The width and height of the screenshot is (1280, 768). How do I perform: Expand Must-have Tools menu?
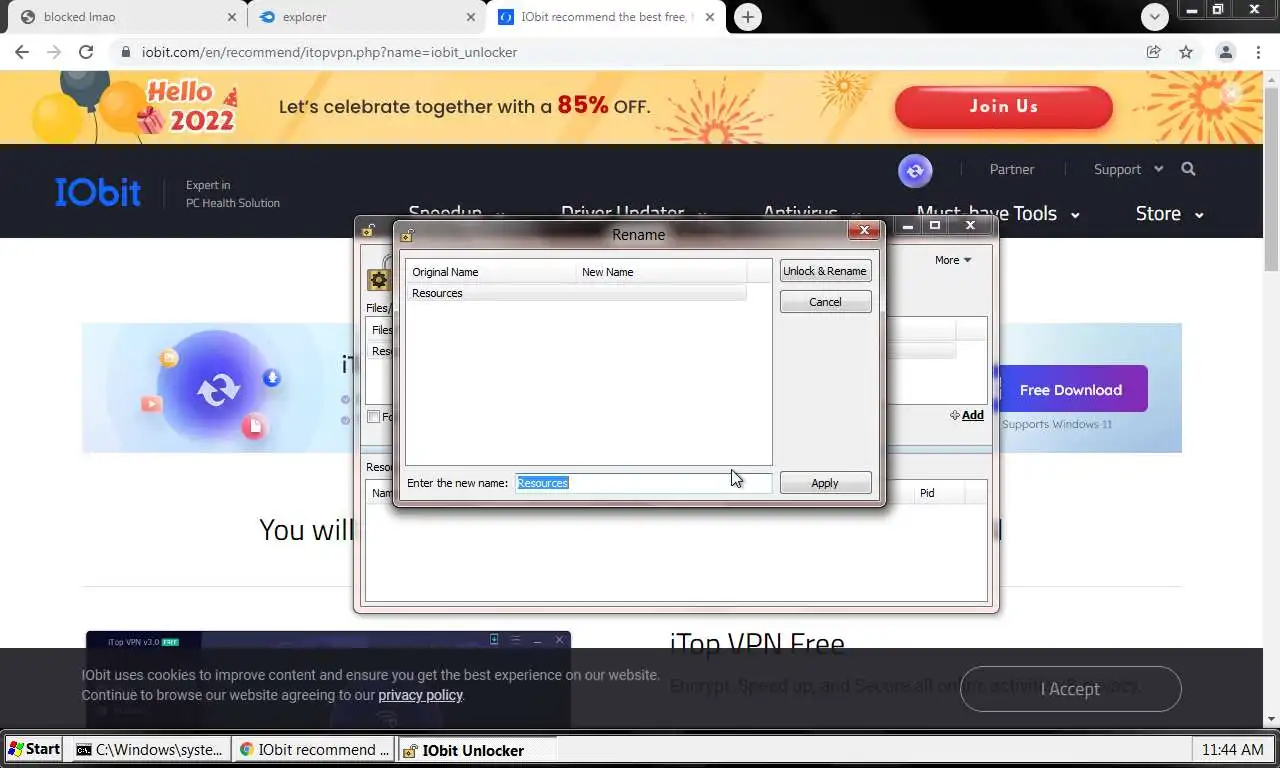[998, 214]
